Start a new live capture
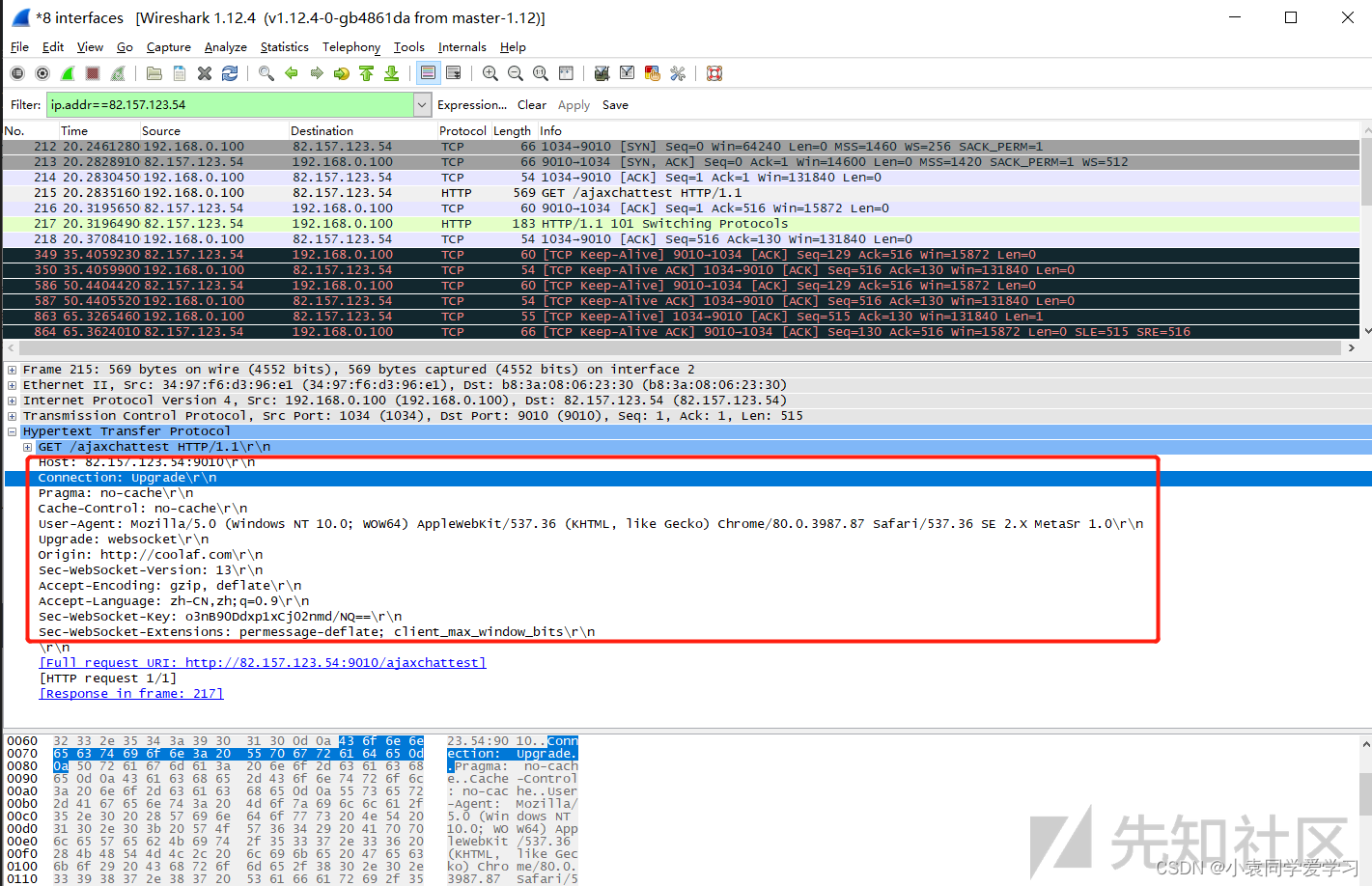 click(x=68, y=73)
